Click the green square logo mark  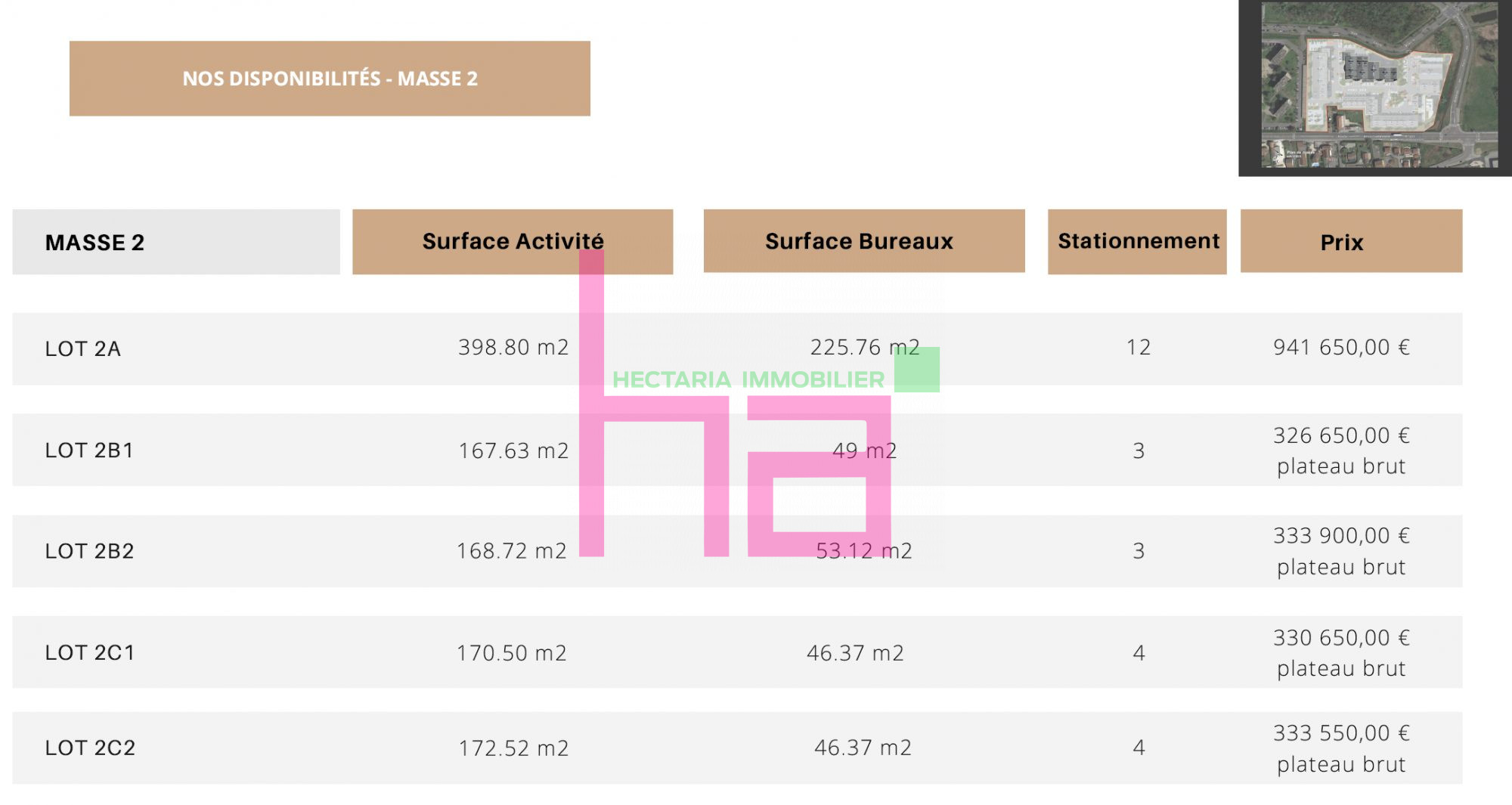917,370
